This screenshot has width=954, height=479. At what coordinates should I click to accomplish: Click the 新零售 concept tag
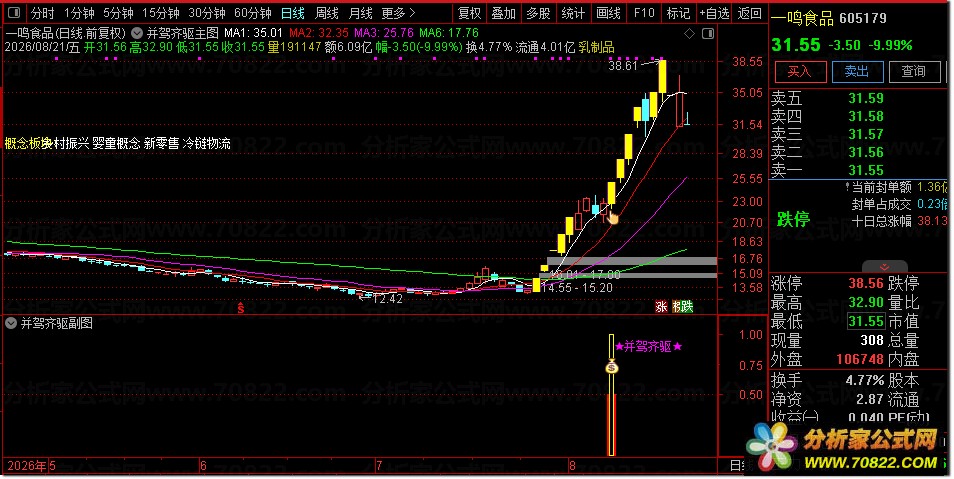pyautogui.click(x=162, y=144)
